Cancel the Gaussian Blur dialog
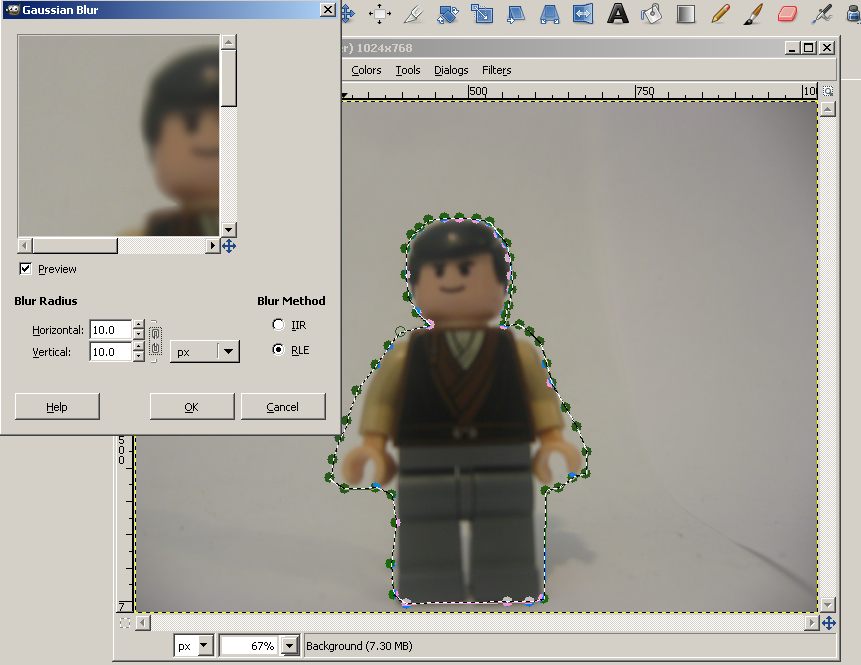 coord(283,407)
